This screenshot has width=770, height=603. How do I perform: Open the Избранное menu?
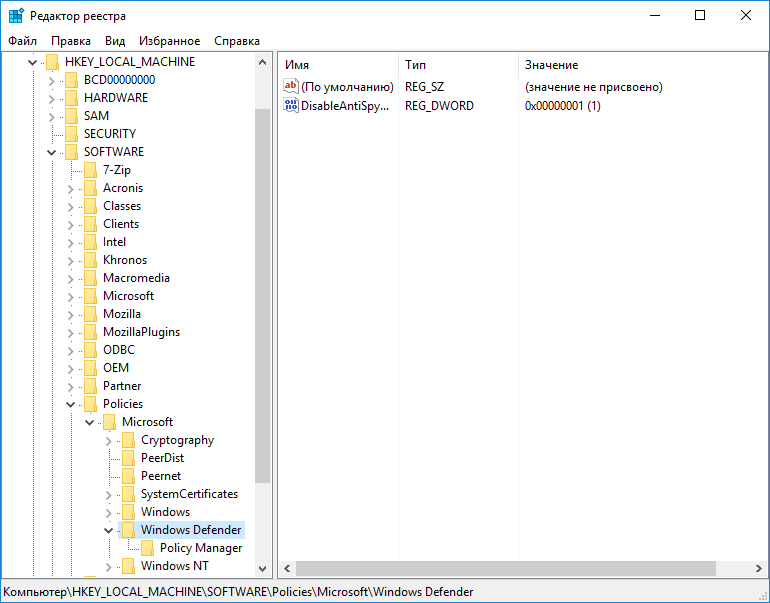coord(170,41)
